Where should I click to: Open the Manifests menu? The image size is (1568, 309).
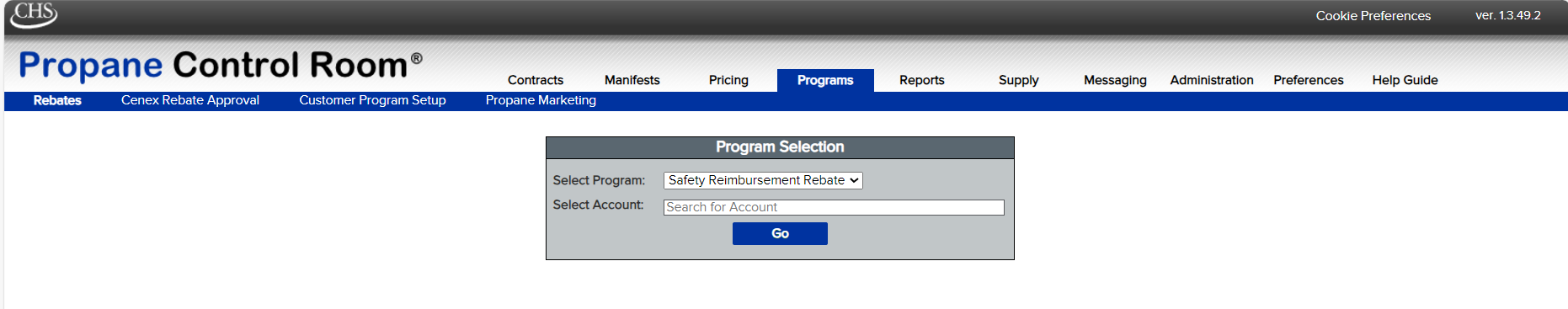632,80
